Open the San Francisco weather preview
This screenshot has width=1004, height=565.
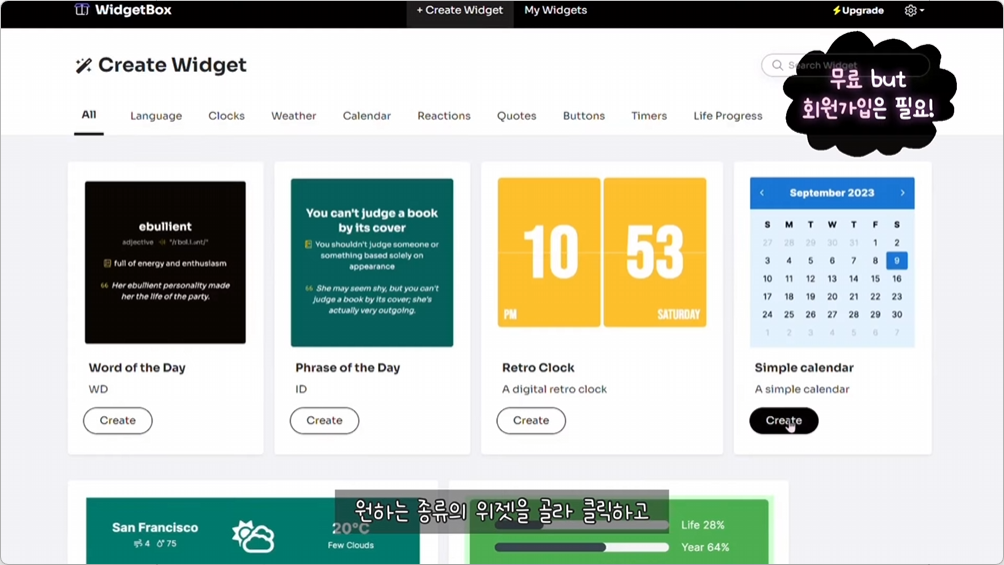point(253,531)
